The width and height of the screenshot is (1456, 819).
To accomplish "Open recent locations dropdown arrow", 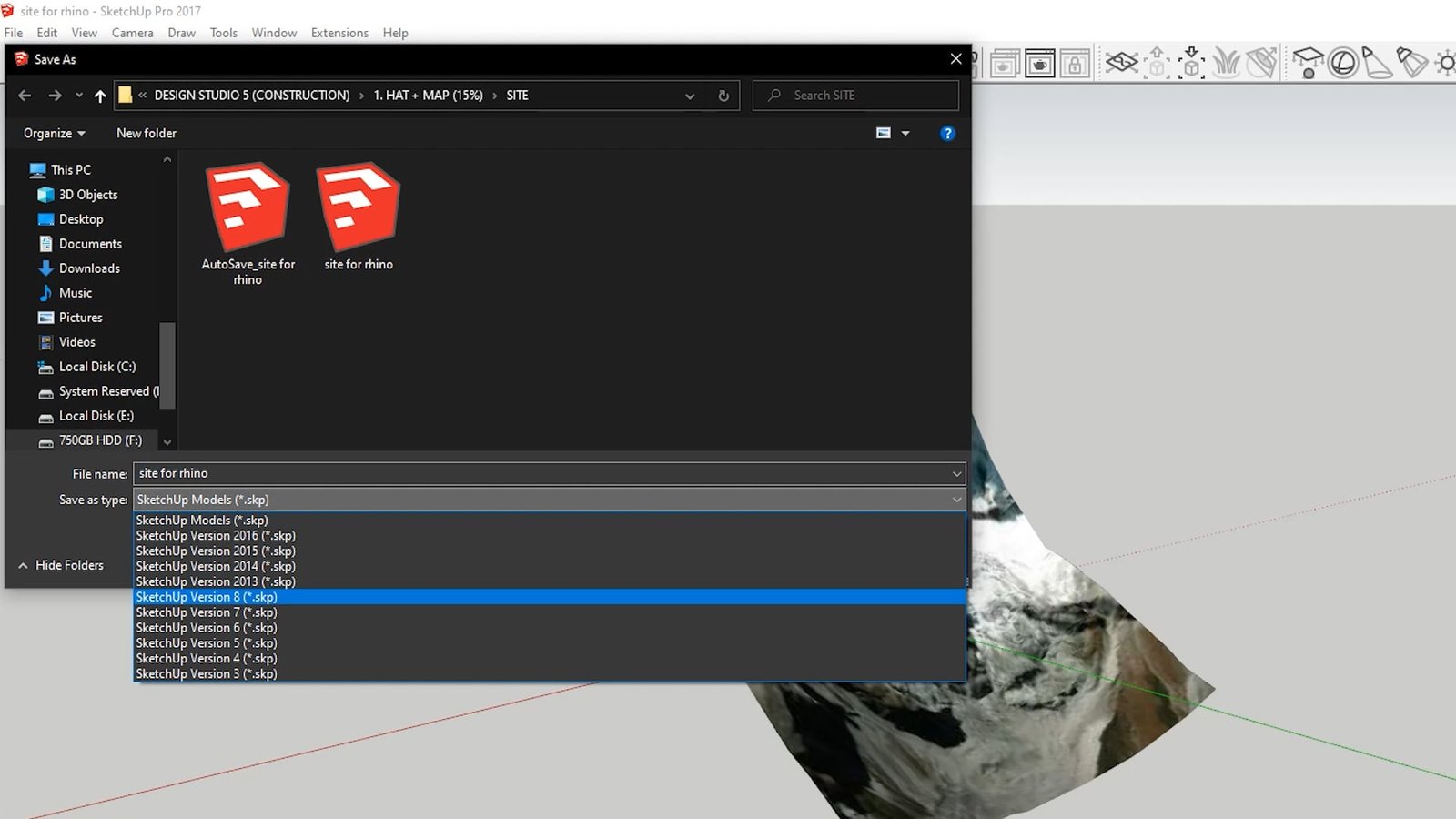I will point(79,96).
